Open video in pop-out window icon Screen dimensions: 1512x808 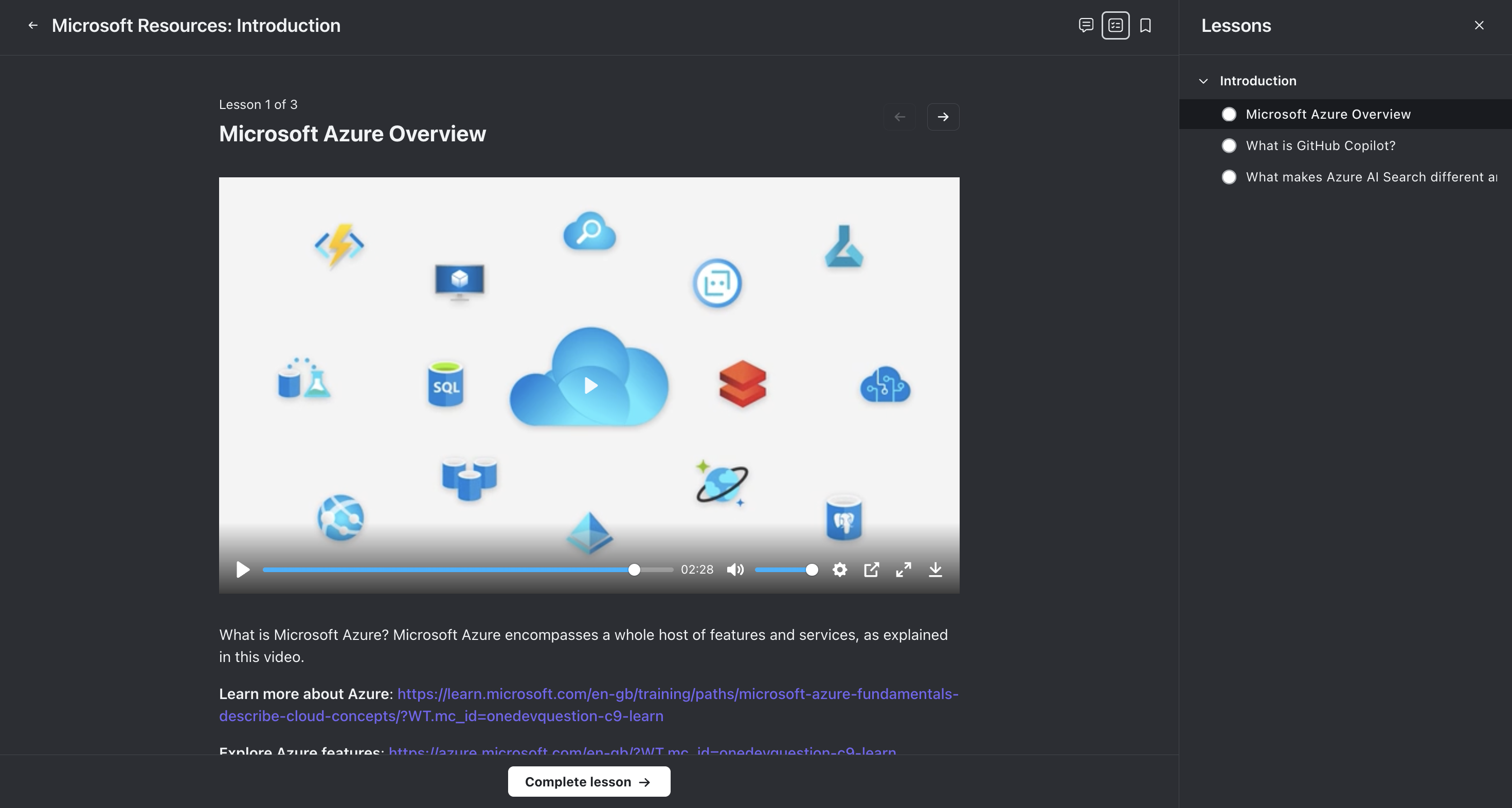(x=872, y=570)
